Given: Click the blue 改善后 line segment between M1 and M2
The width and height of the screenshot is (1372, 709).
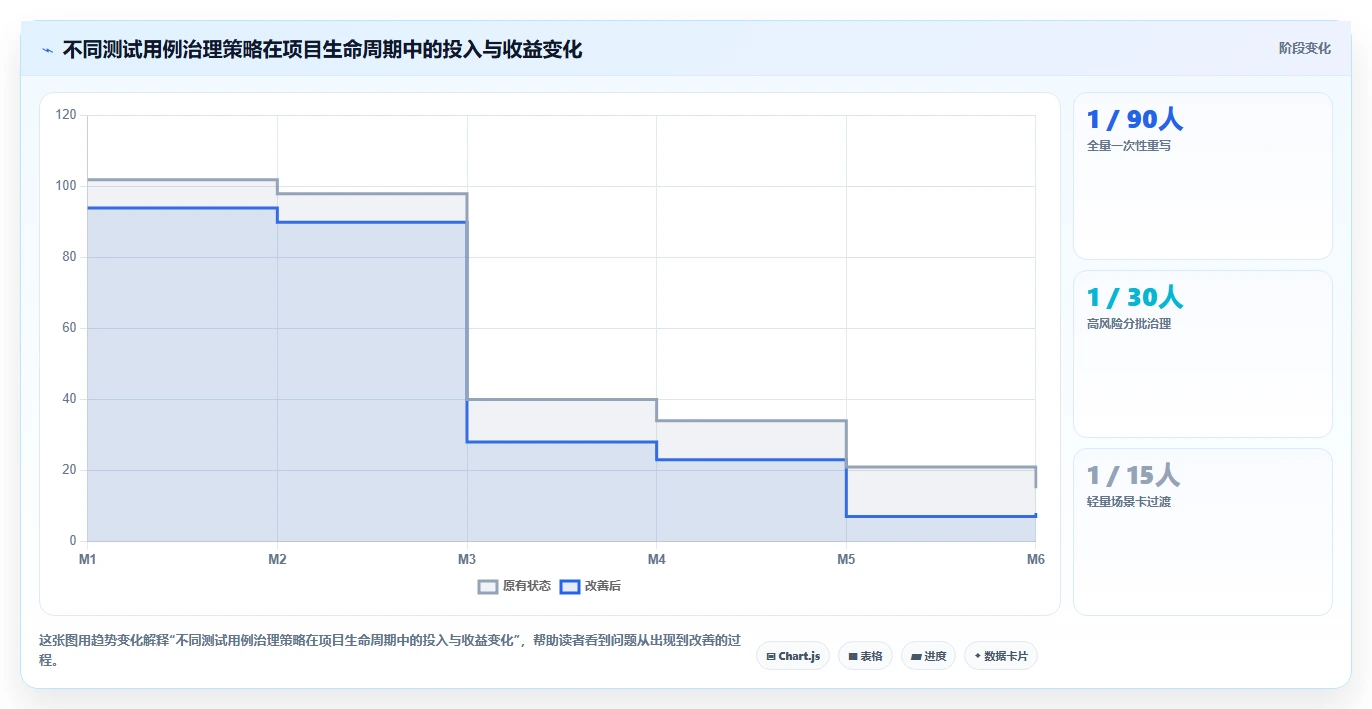Looking at the screenshot, I should [182, 208].
